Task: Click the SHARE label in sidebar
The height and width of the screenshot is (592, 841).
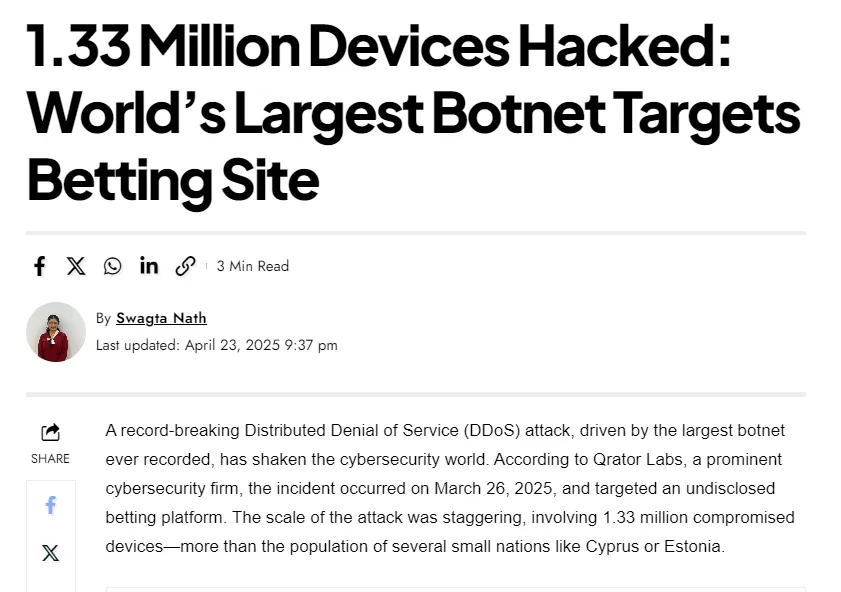Action: click(50, 459)
